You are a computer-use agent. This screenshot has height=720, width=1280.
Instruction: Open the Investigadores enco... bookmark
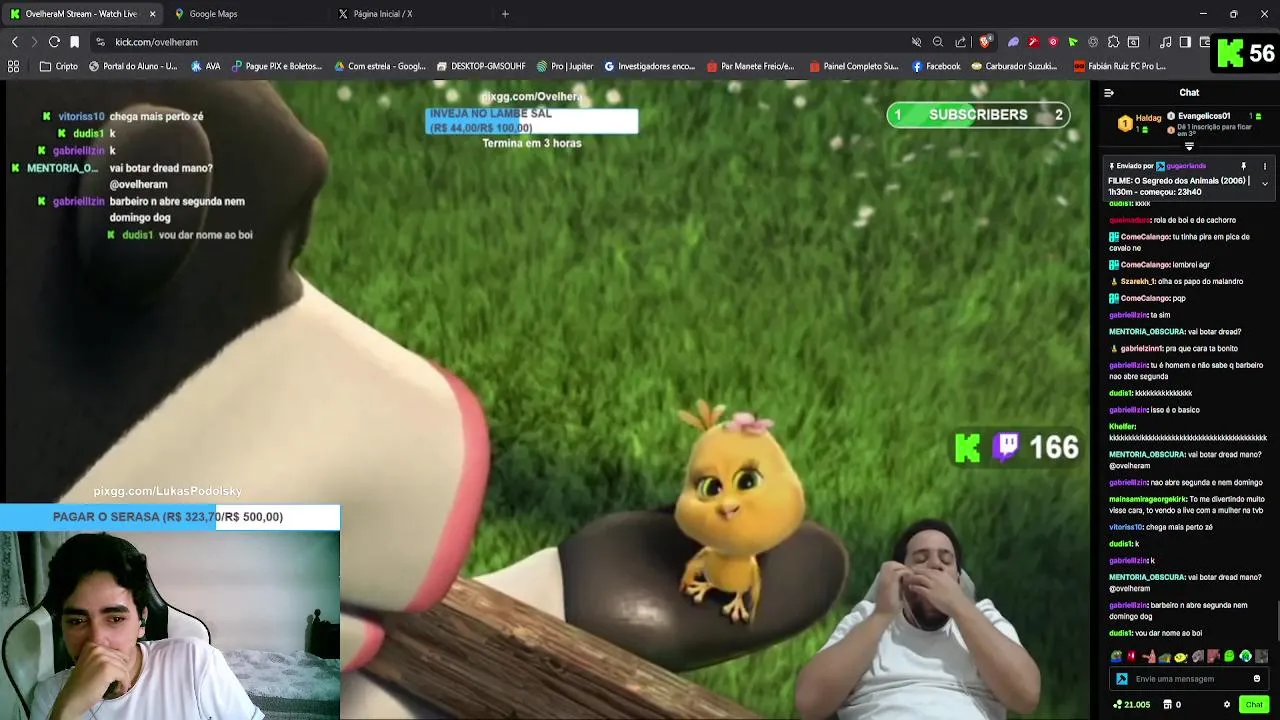click(x=649, y=66)
